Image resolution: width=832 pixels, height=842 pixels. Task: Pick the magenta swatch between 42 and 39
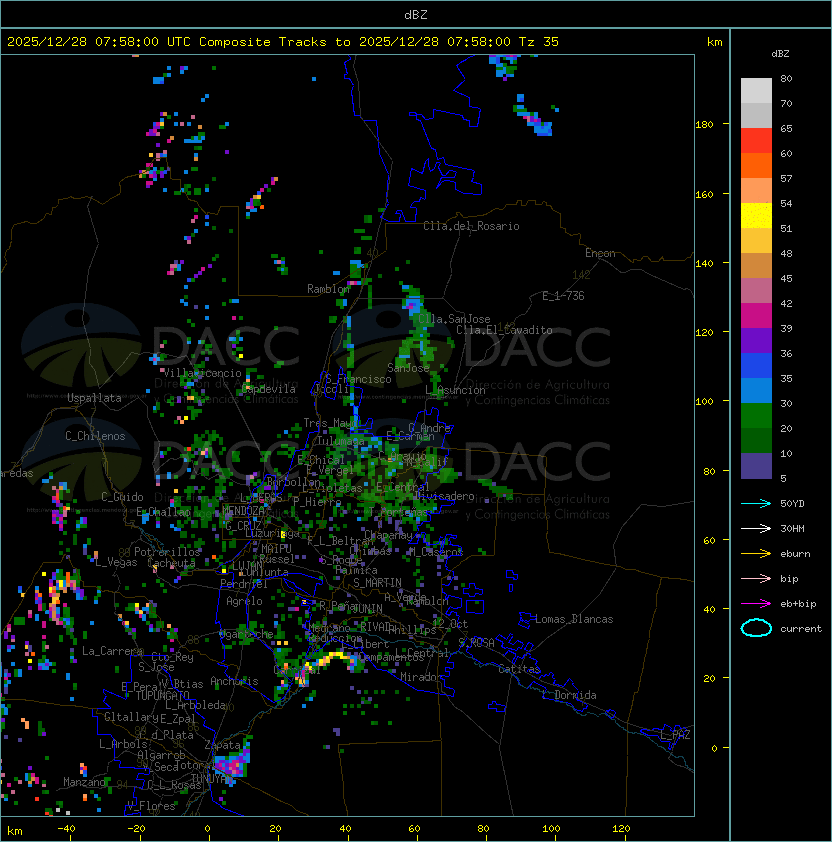756,316
